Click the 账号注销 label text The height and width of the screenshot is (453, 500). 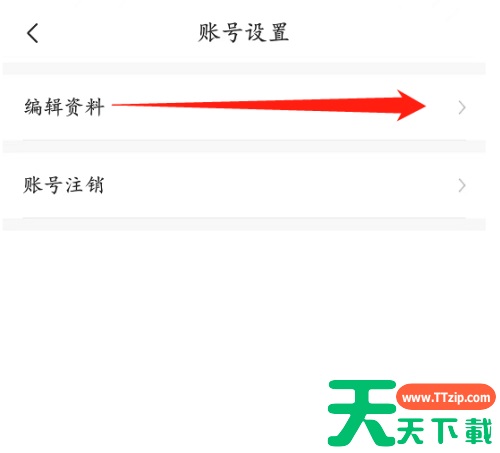coord(63,185)
